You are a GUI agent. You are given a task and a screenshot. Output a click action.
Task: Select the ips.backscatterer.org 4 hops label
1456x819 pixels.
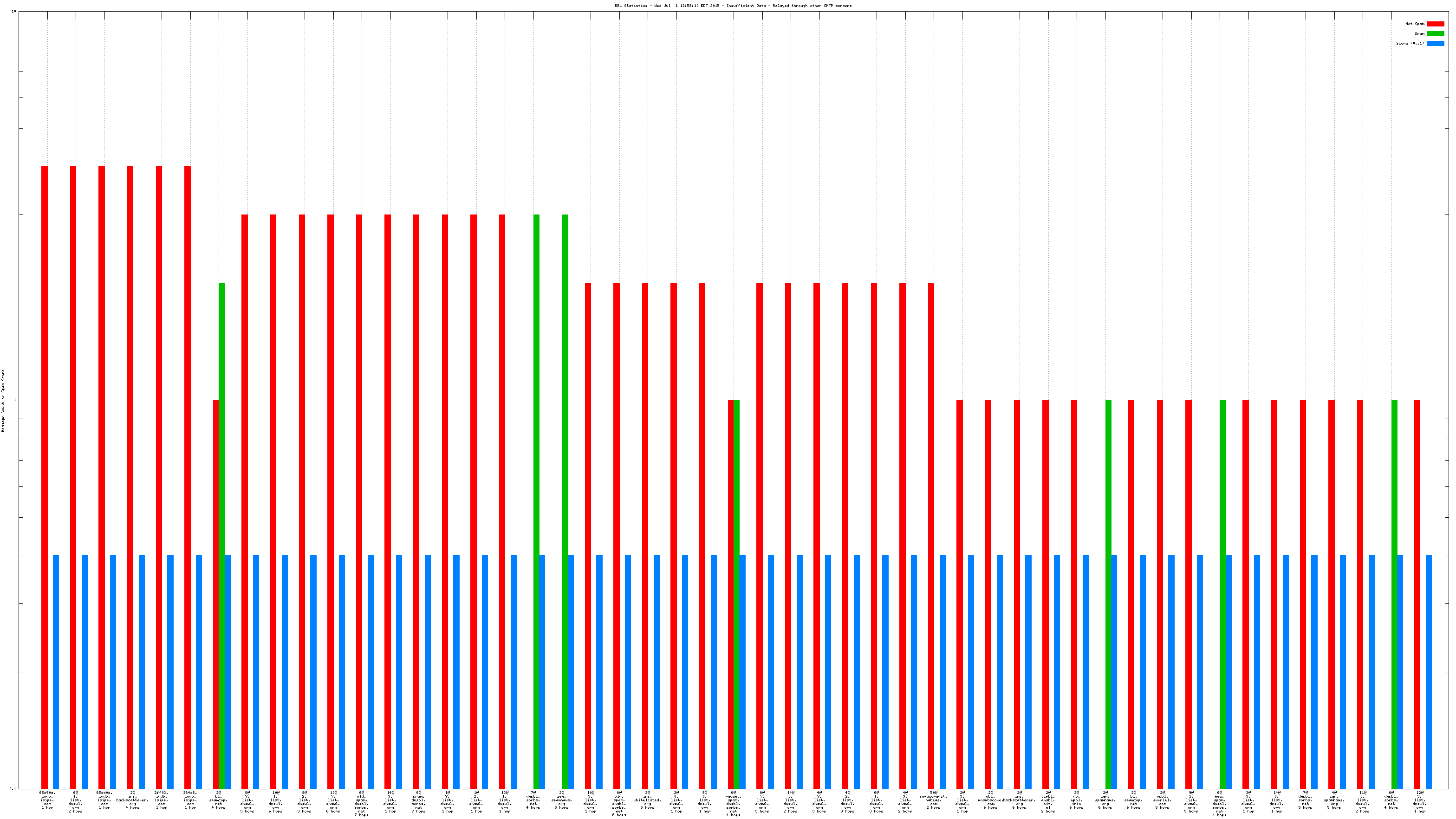click(x=132, y=800)
